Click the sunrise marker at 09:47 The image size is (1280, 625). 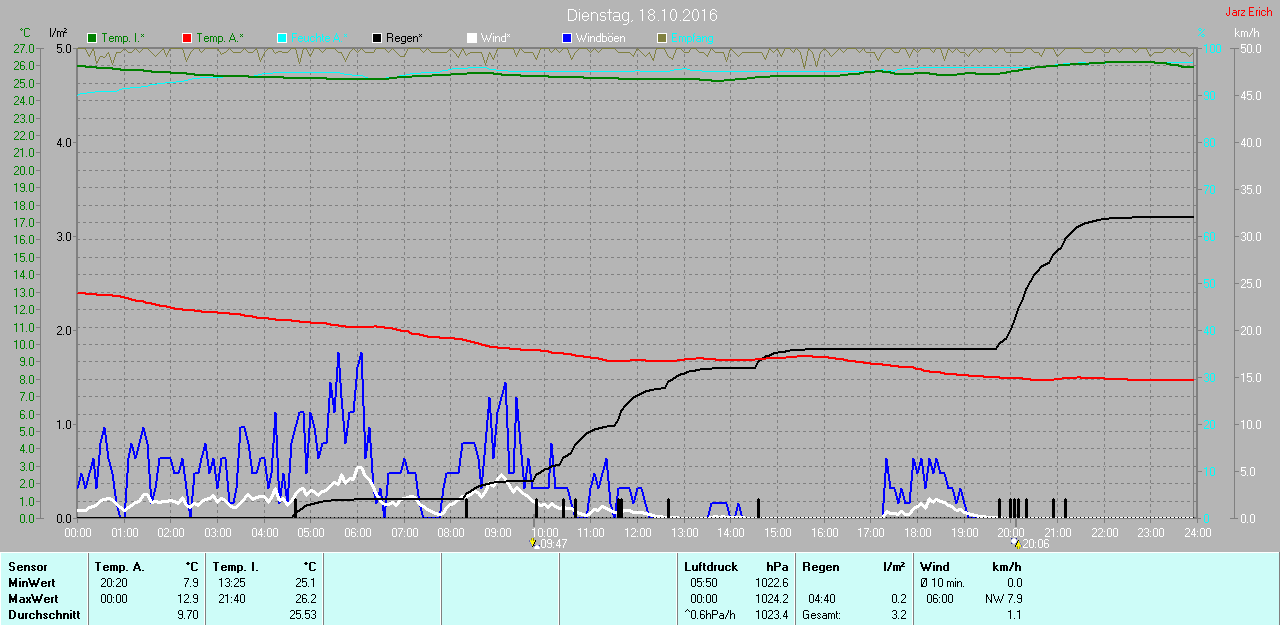coord(534,544)
